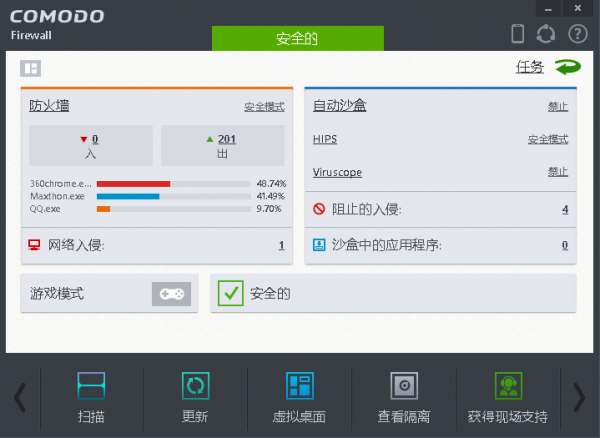Viewport: 600px width, 438px height.
Task: Change firewall Safe Mode (安全模式) setting
Action: [265, 106]
